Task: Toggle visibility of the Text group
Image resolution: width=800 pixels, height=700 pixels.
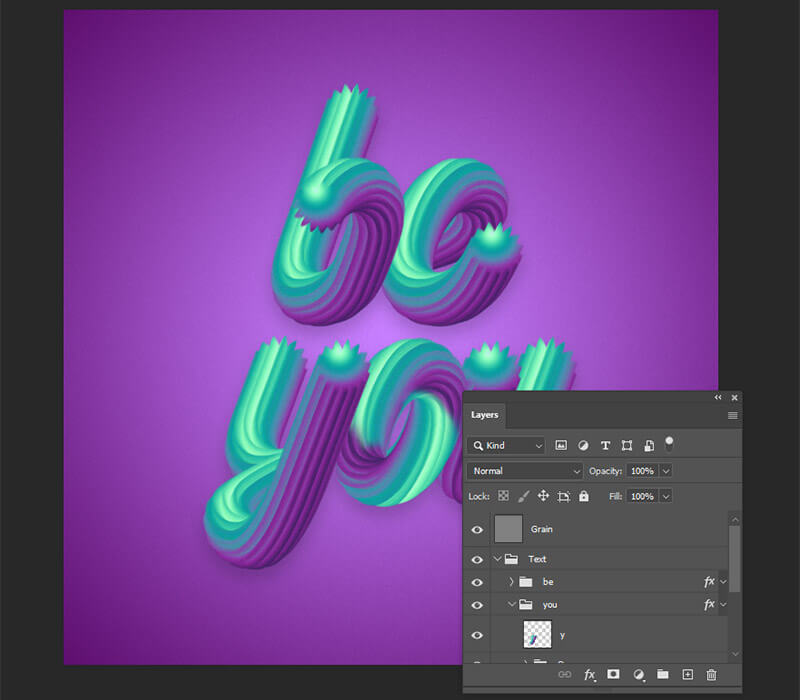Action: pos(477,559)
